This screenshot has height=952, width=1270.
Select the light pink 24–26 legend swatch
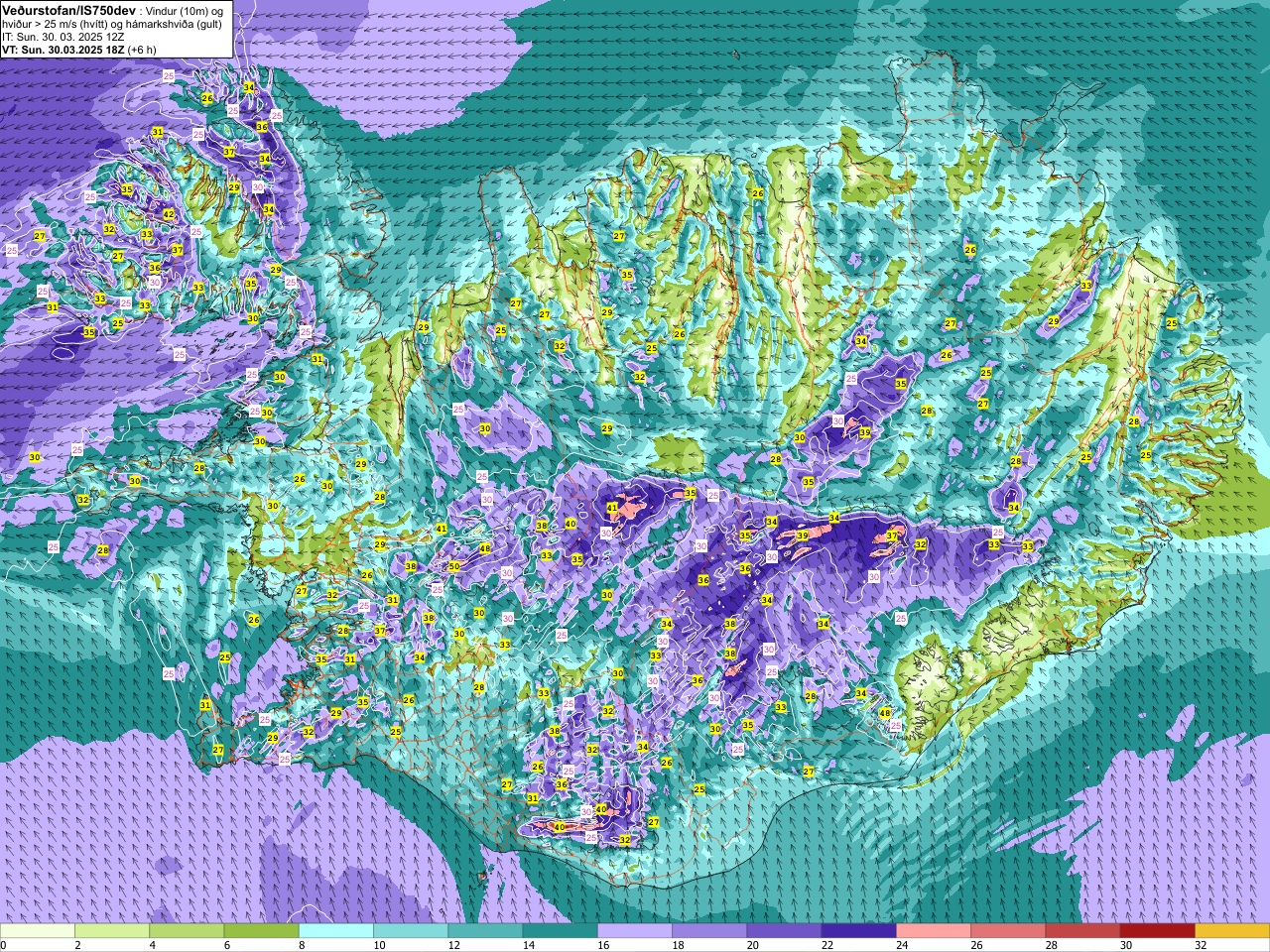[934, 931]
